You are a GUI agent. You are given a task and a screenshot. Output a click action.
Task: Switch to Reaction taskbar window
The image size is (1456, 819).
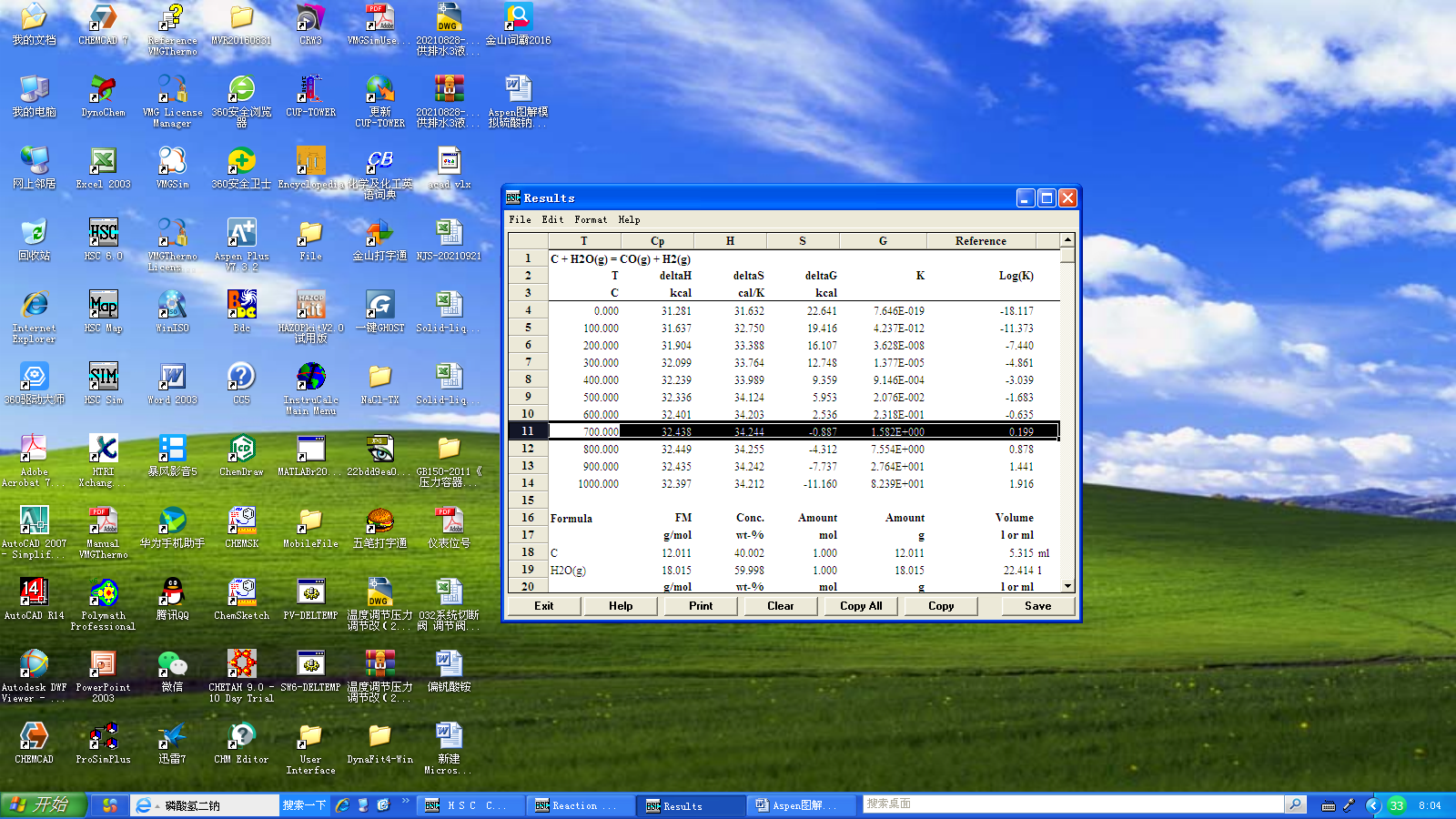(x=579, y=805)
